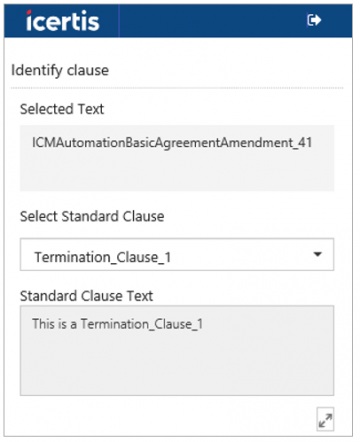Click the empty area of the blue header bar
This screenshot has height=442, width=360.
[x=212, y=21]
